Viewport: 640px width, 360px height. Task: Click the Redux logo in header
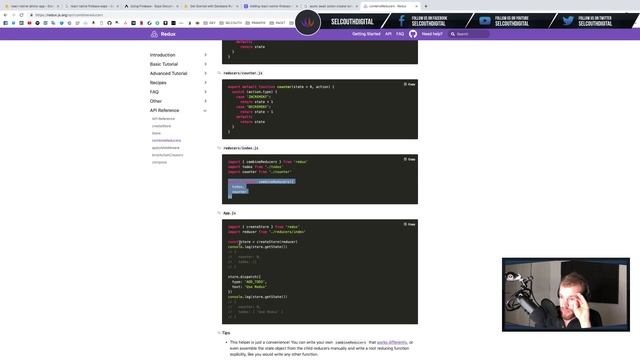click(x=154, y=34)
